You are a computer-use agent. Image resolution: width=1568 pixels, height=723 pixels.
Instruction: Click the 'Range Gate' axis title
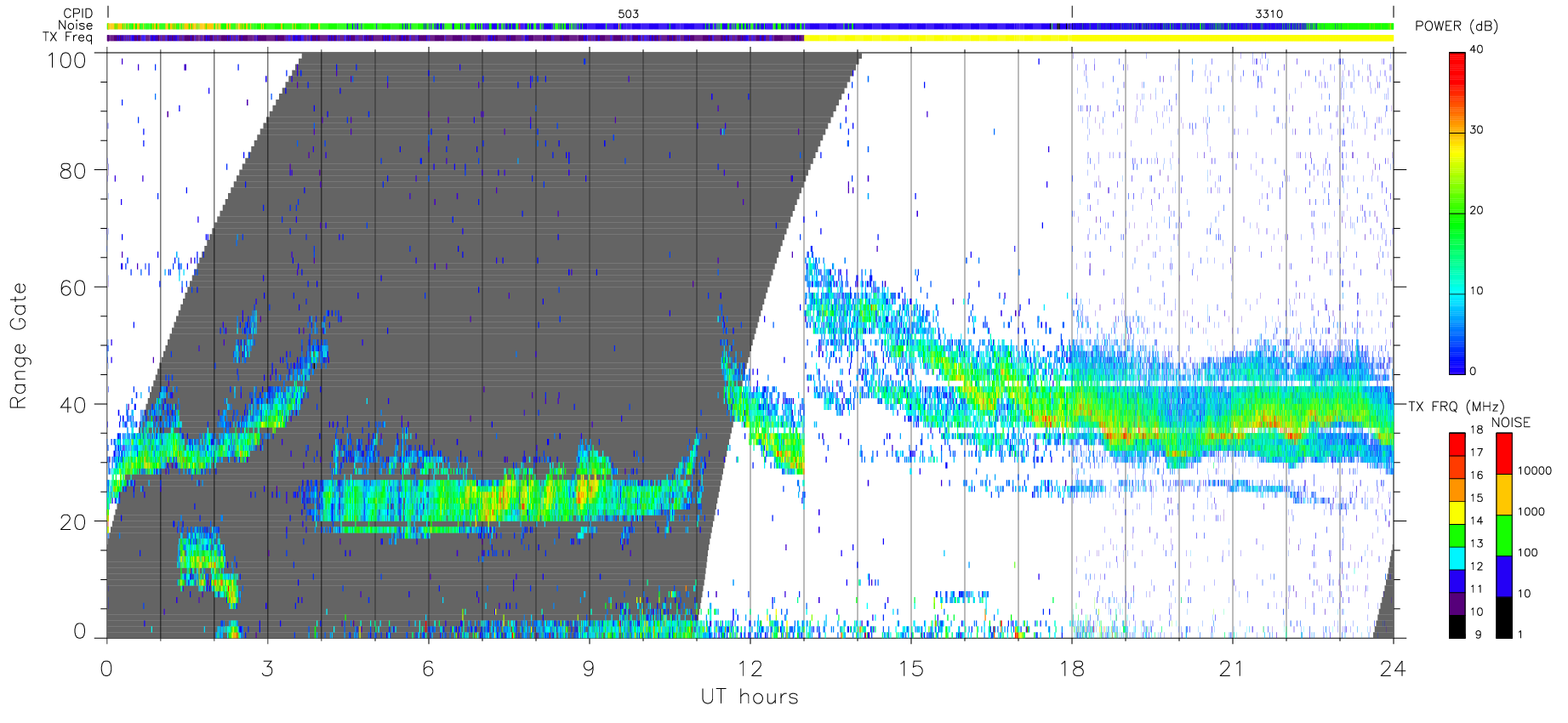coord(19,345)
